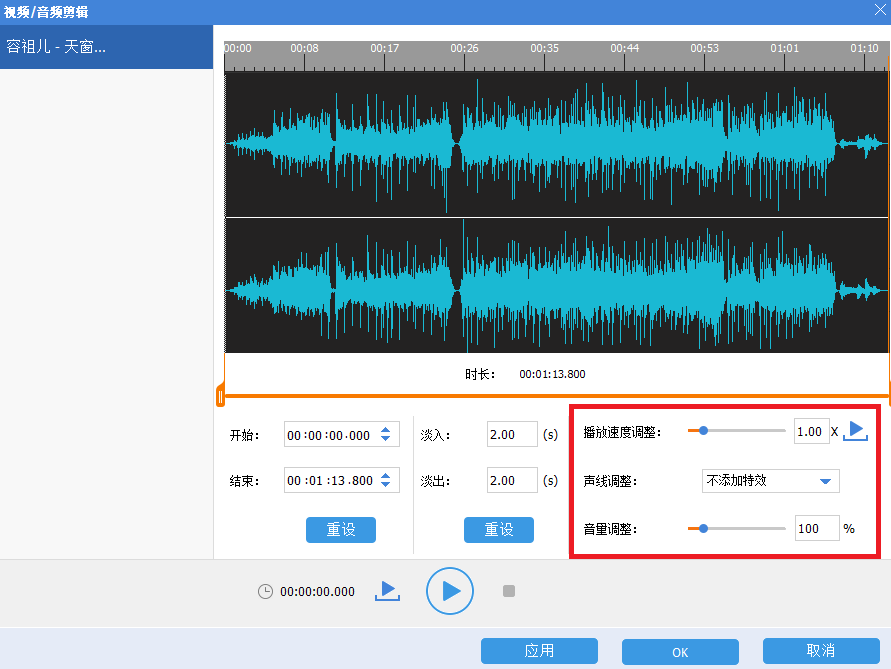Screen dimensions: 891x669
Task: Confirm with the OK button
Action: [680, 652]
